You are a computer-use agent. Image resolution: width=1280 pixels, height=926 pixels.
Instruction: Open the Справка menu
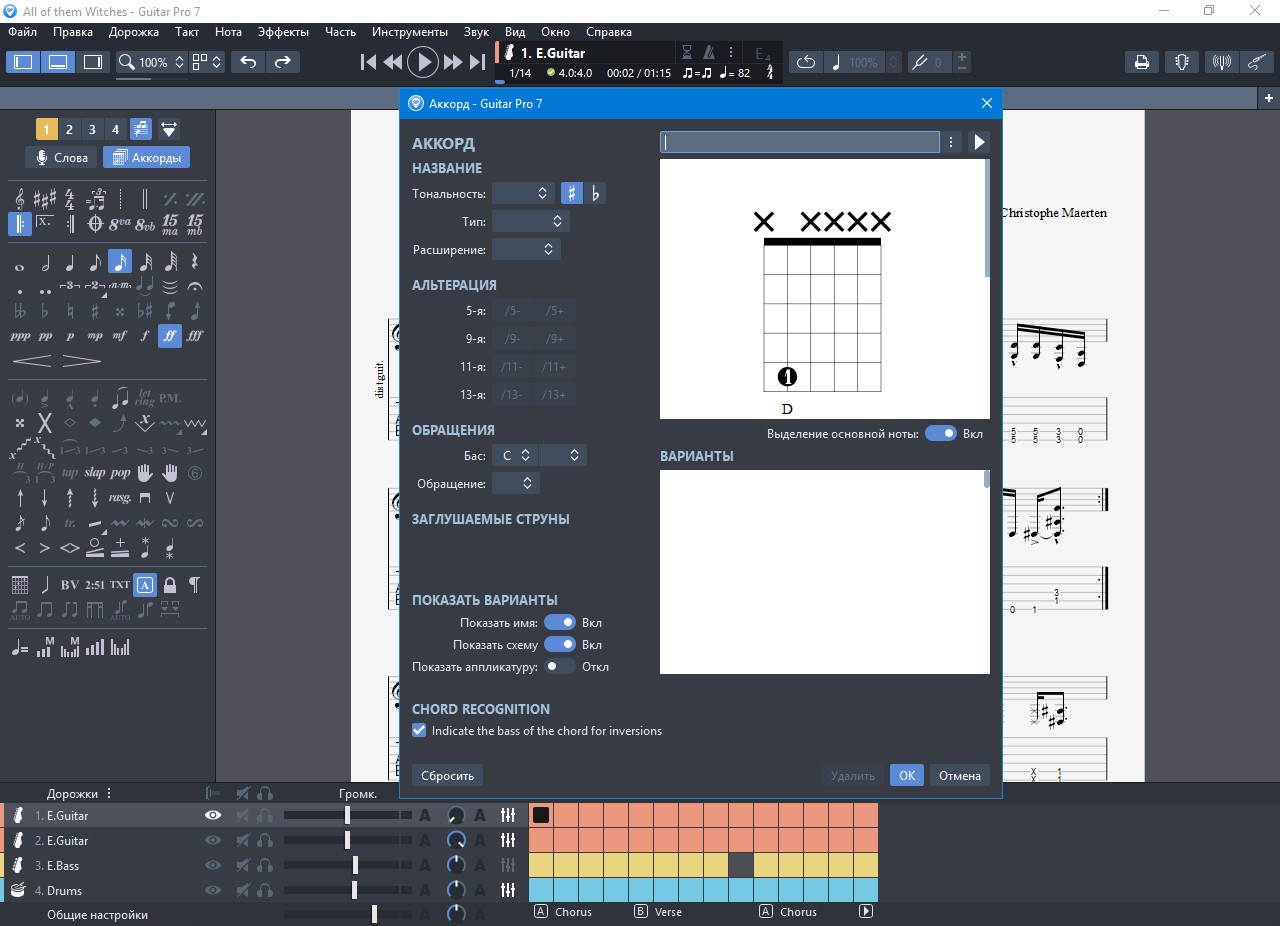609,32
